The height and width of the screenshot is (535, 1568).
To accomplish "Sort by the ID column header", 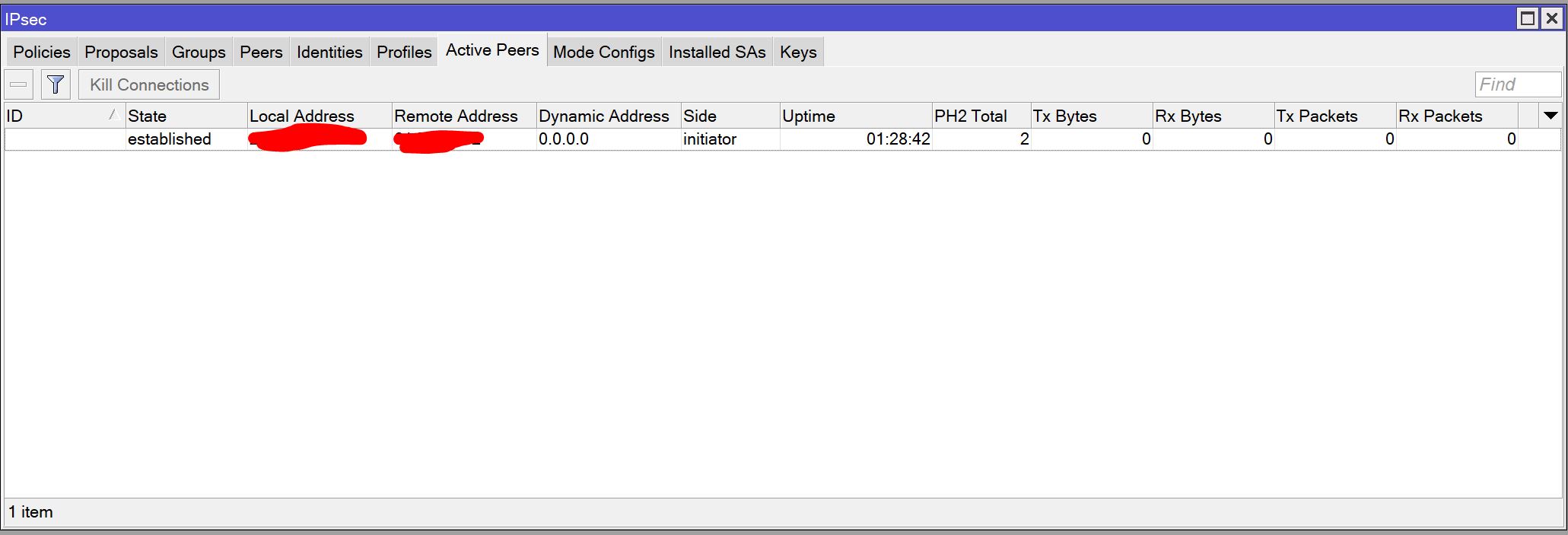I will [x=65, y=116].
